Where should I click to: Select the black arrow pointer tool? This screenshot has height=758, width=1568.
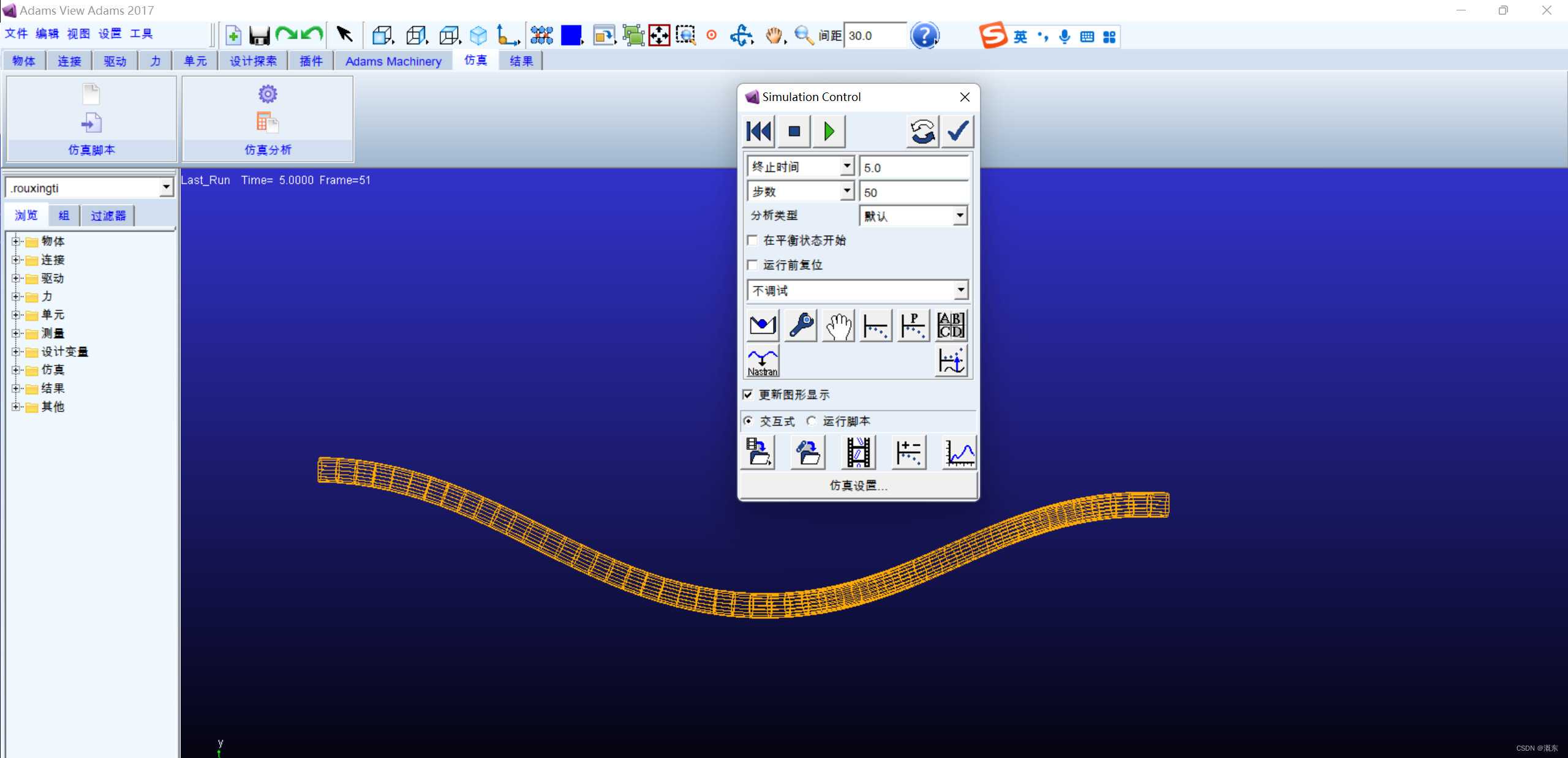[x=344, y=35]
